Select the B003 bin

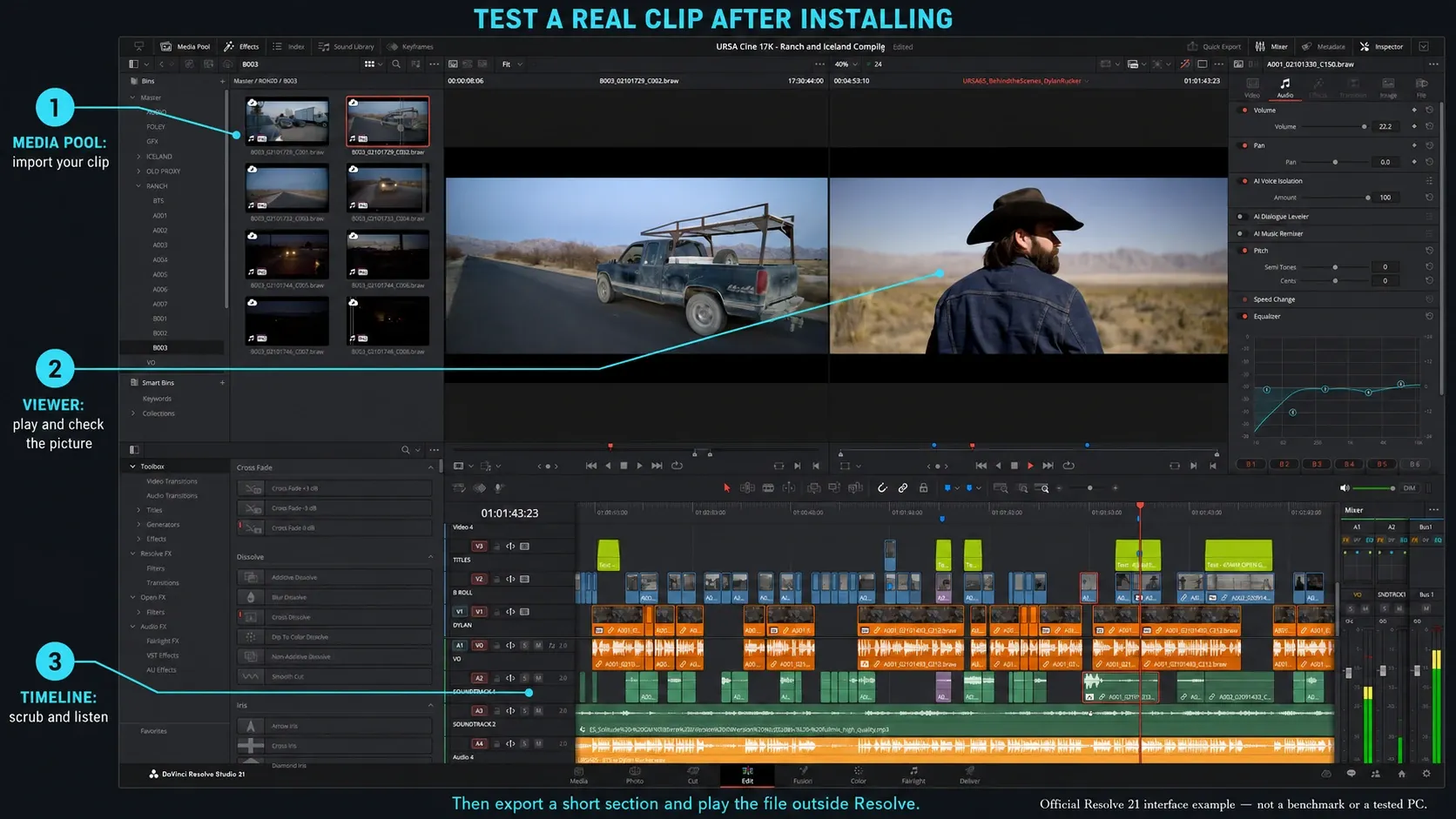(x=160, y=347)
